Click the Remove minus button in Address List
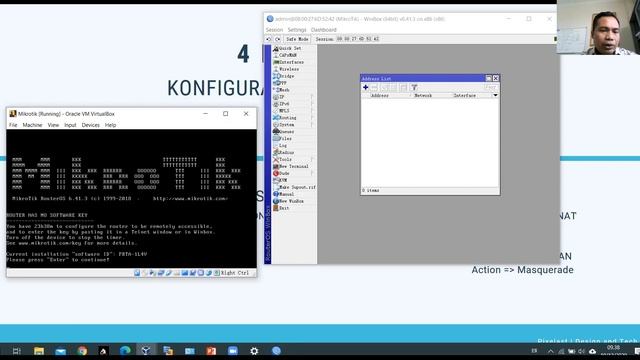 (375, 87)
